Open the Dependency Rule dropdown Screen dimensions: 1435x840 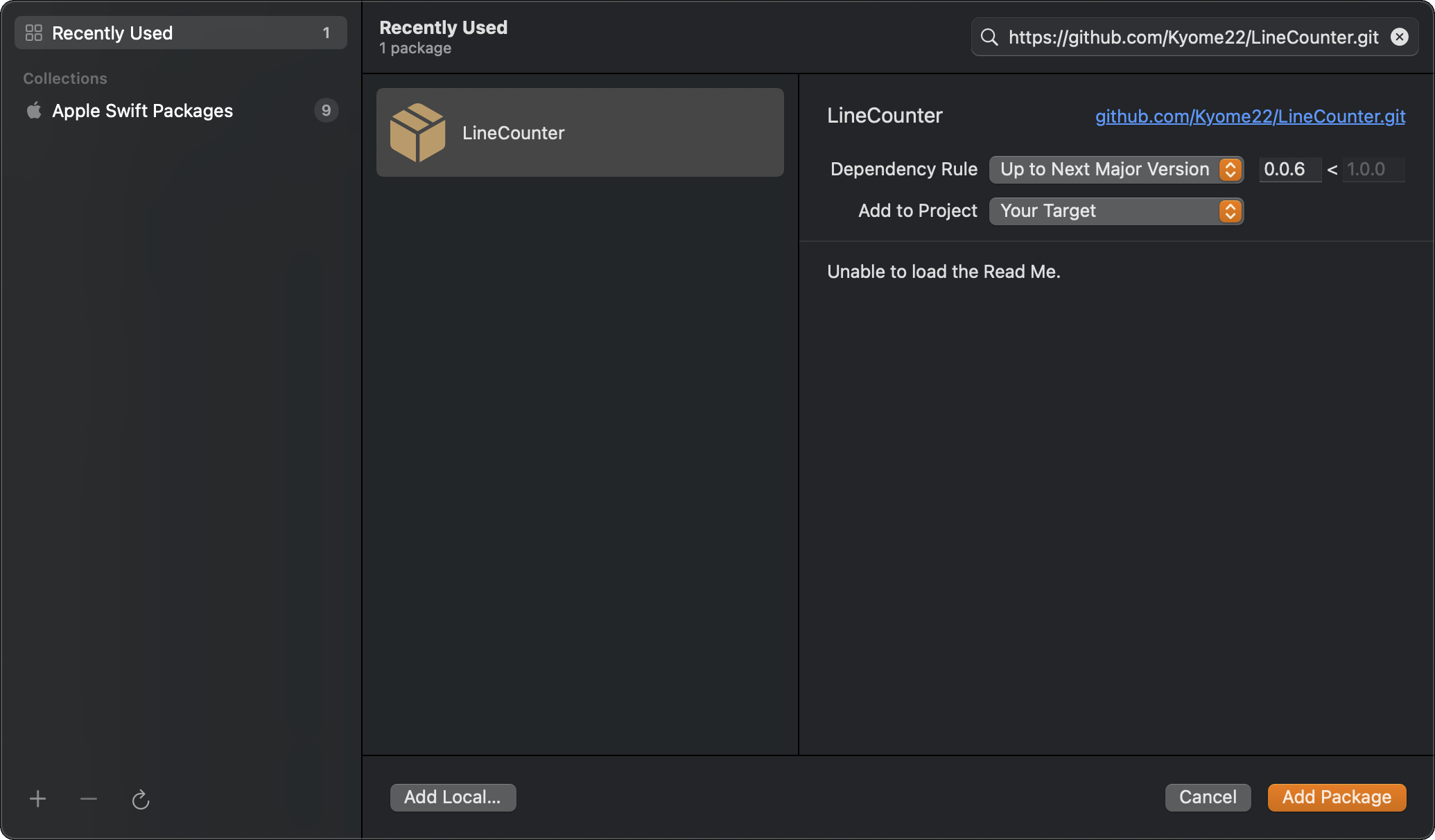point(1116,170)
